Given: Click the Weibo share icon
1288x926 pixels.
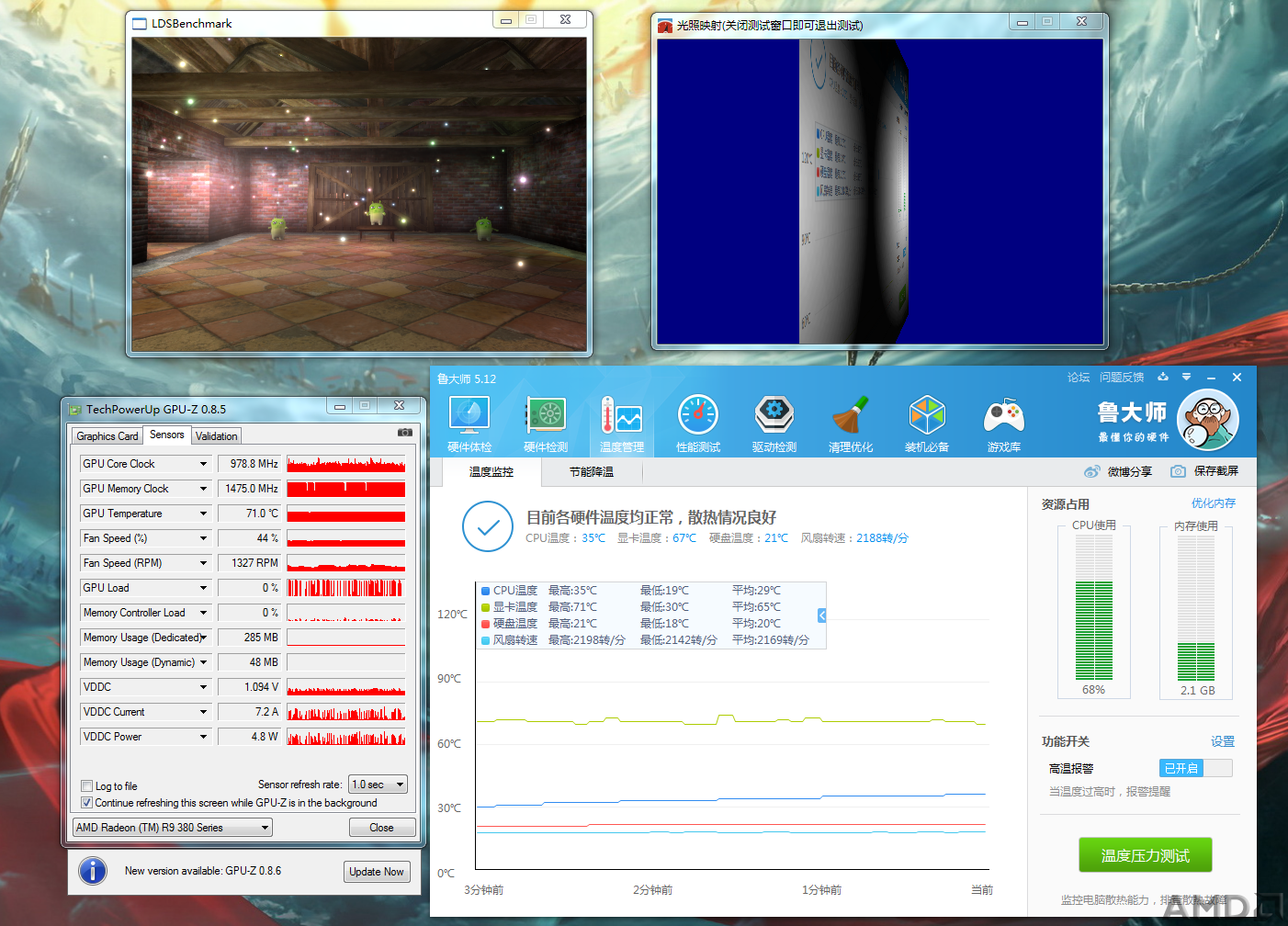Looking at the screenshot, I should 1091,471.
